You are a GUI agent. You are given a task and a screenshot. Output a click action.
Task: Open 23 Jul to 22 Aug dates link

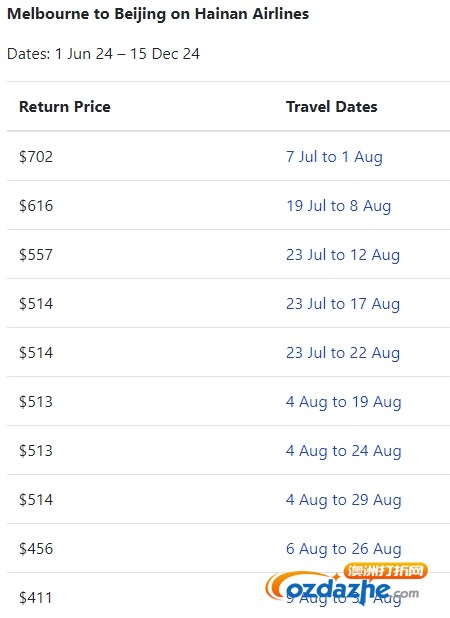point(343,353)
